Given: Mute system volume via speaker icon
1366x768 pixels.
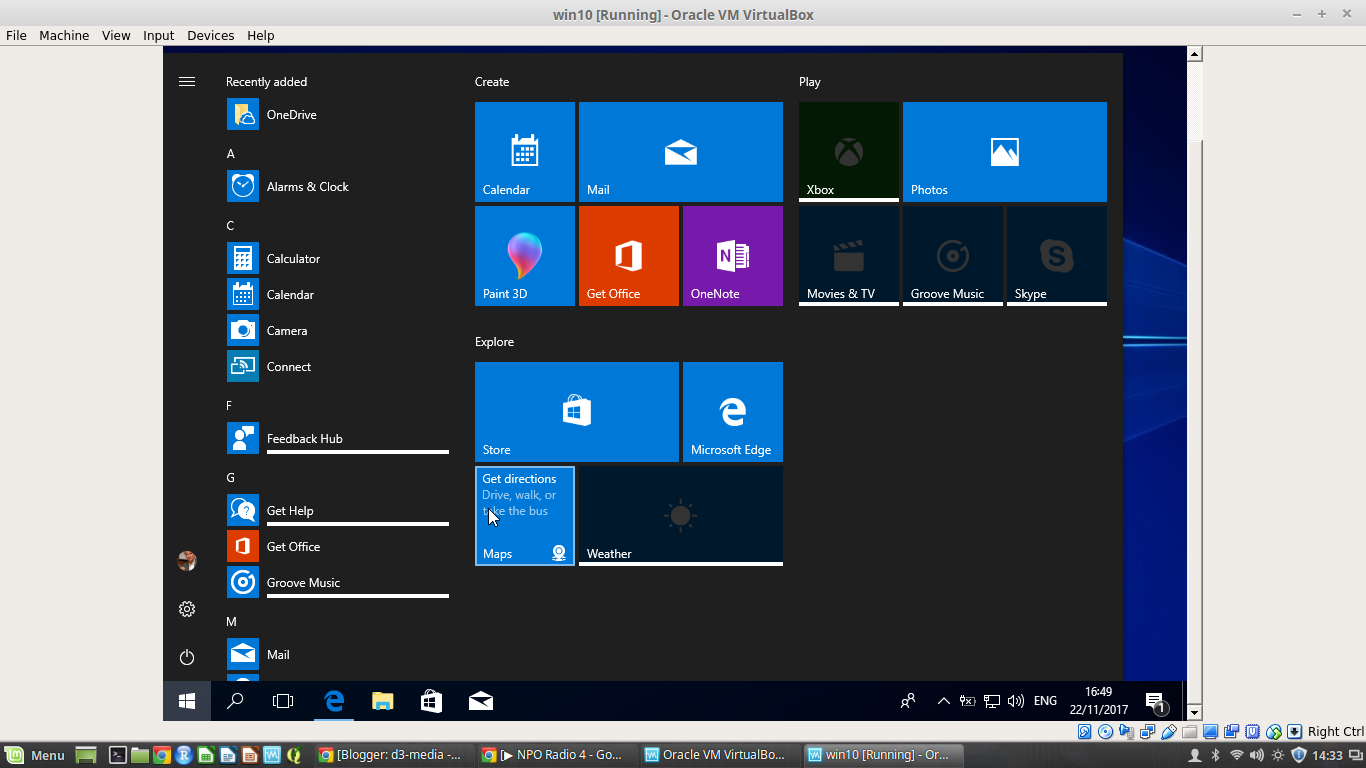Looking at the screenshot, I should [1016, 701].
